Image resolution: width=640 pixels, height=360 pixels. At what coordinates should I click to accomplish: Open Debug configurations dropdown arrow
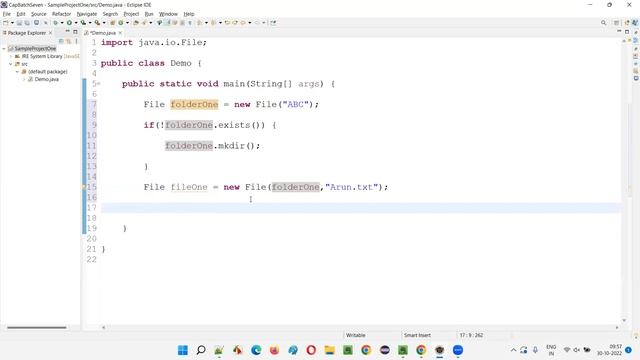(62, 23)
